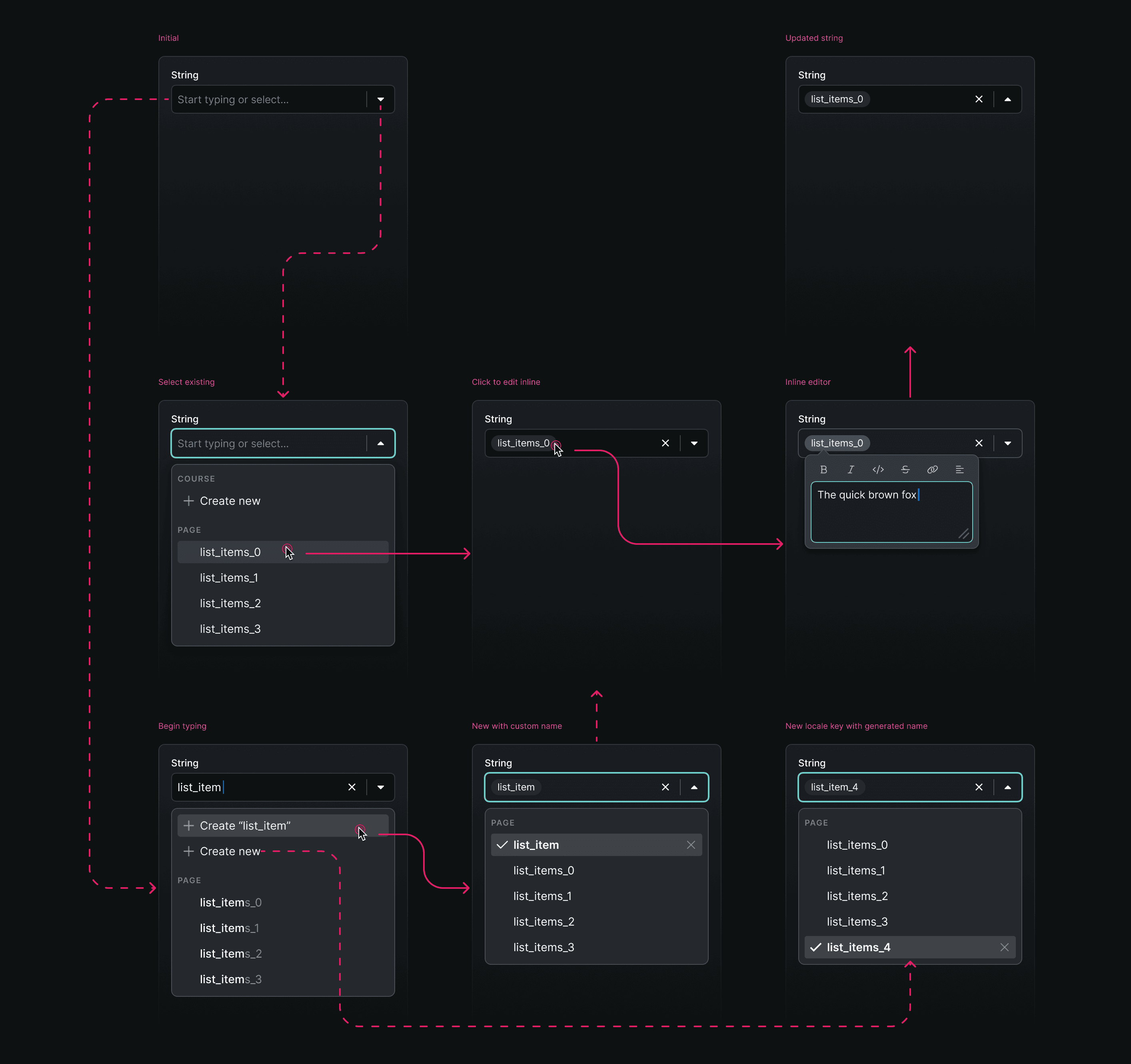The width and height of the screenshot is (1131, 1064).
Task: Pick list_items_0 in the New with custom name list
Action: [596, 870]
